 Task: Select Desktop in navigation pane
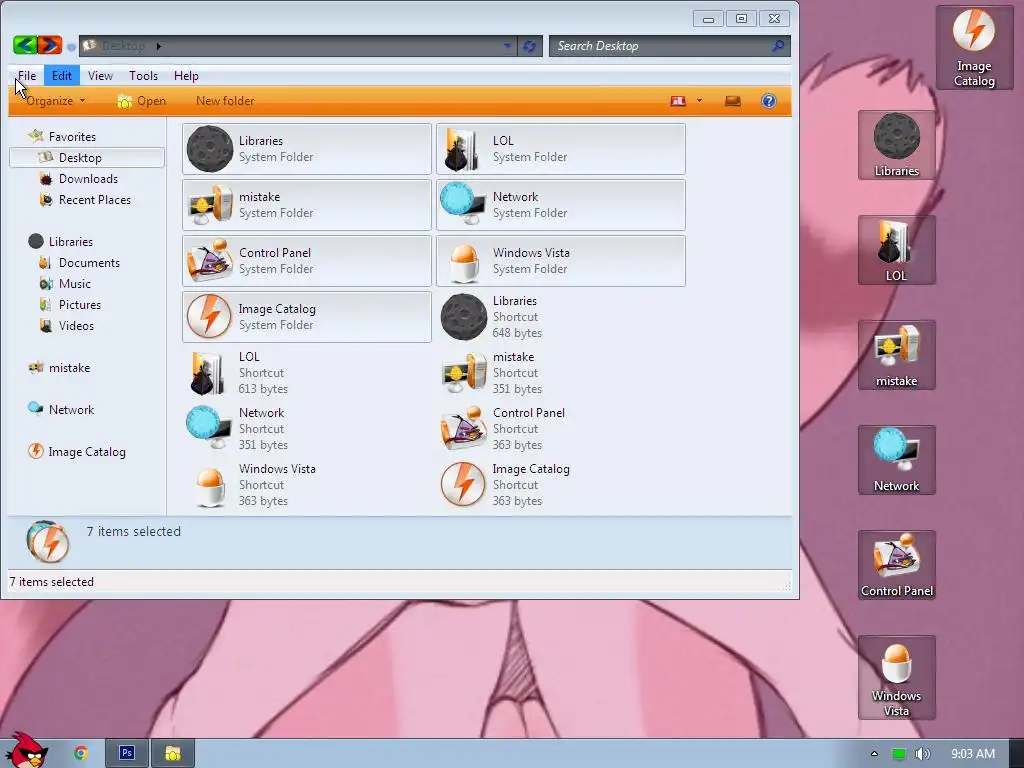click(x=87, y=157)
